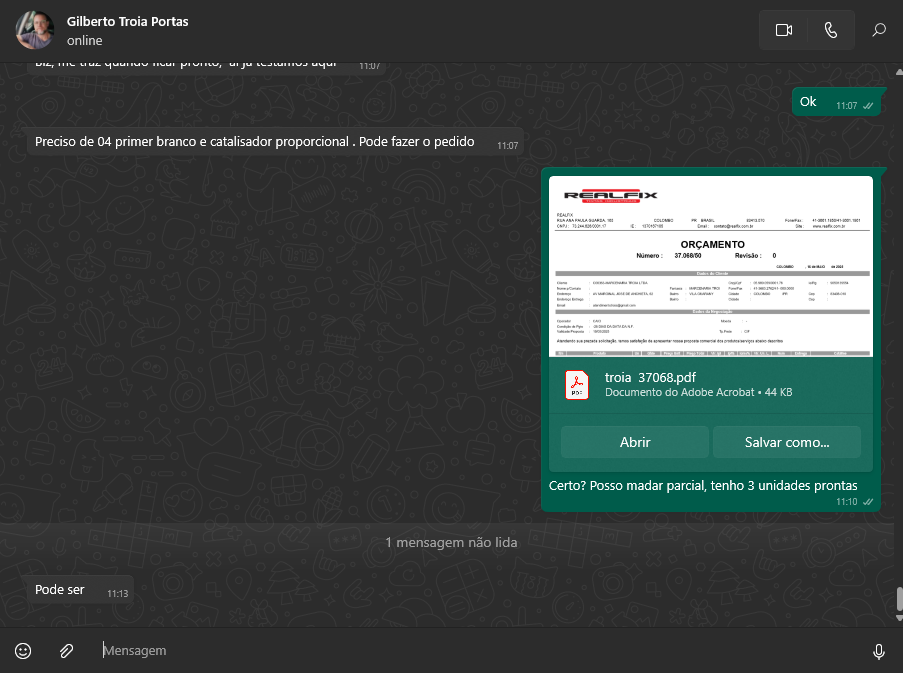903x673 pixels.
Task: Open search in chat magnifier icon
Action: [x=879, y=30]
